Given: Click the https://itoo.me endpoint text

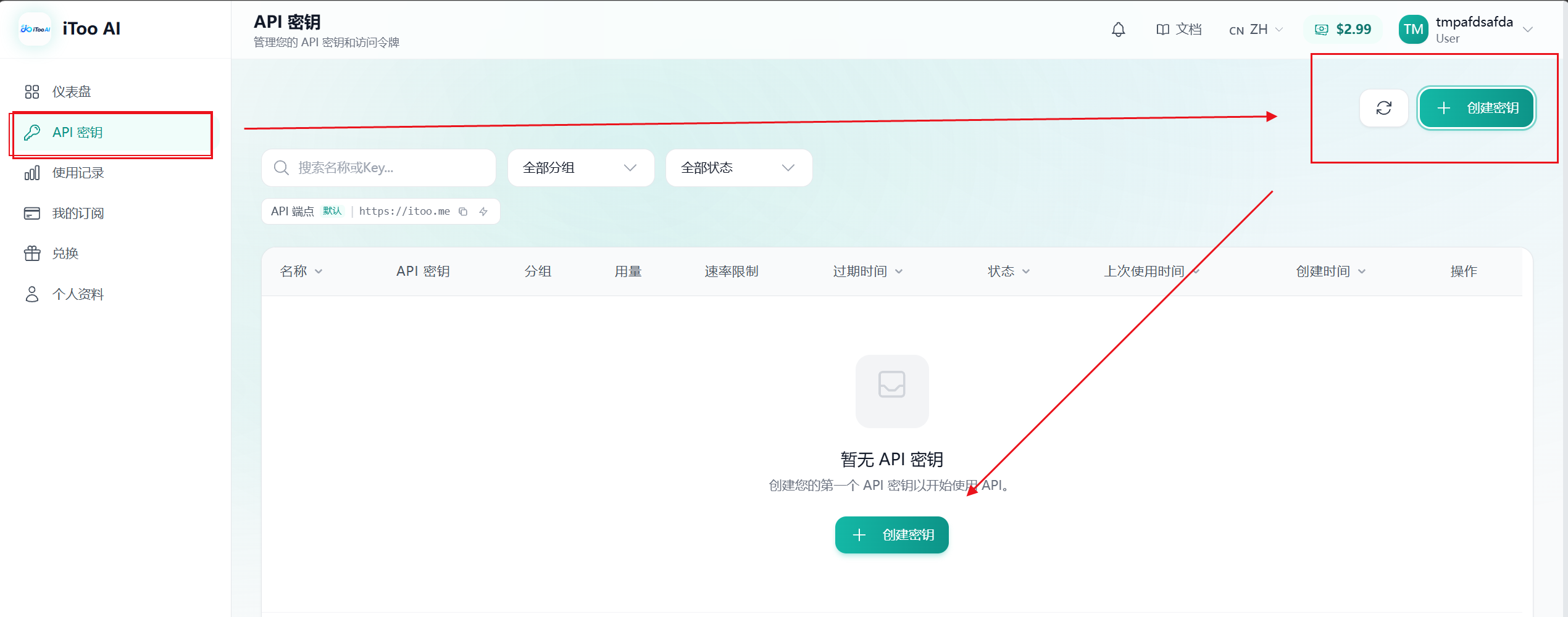Looking at the screenshot, I should click(x=404, y=212).
